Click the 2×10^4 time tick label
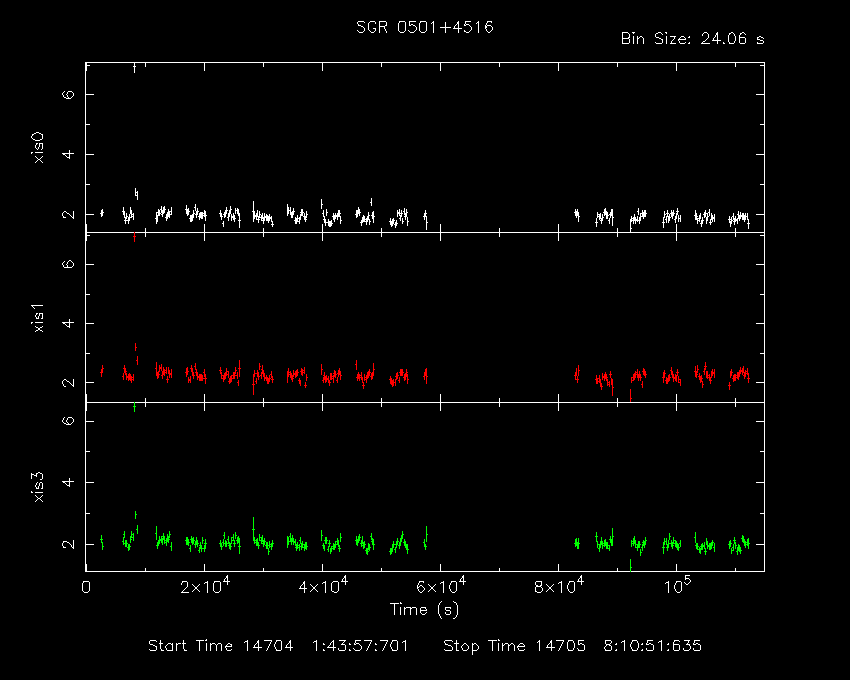Screen dimensions: 850x680 [204, 586]
